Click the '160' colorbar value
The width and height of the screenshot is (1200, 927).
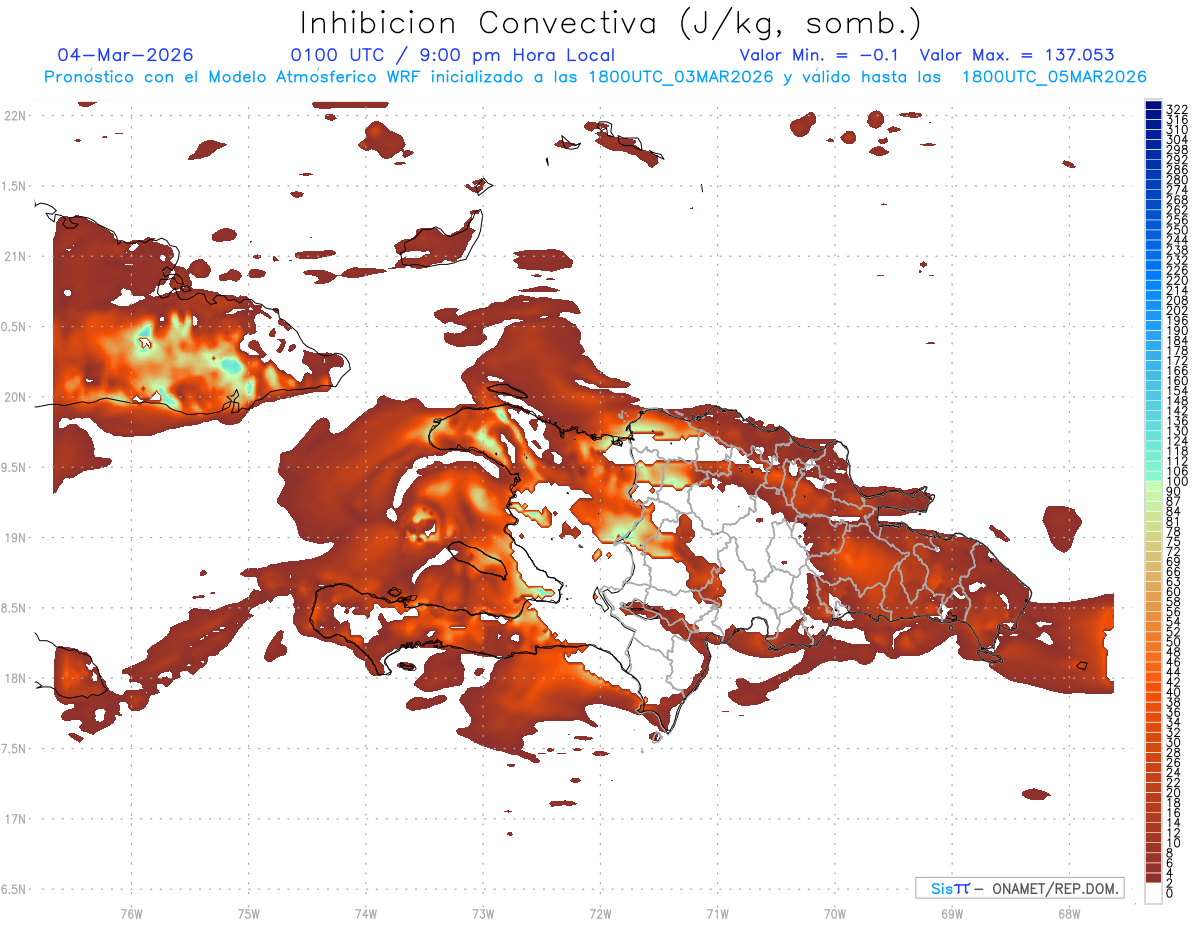(x=1176, y=380)
